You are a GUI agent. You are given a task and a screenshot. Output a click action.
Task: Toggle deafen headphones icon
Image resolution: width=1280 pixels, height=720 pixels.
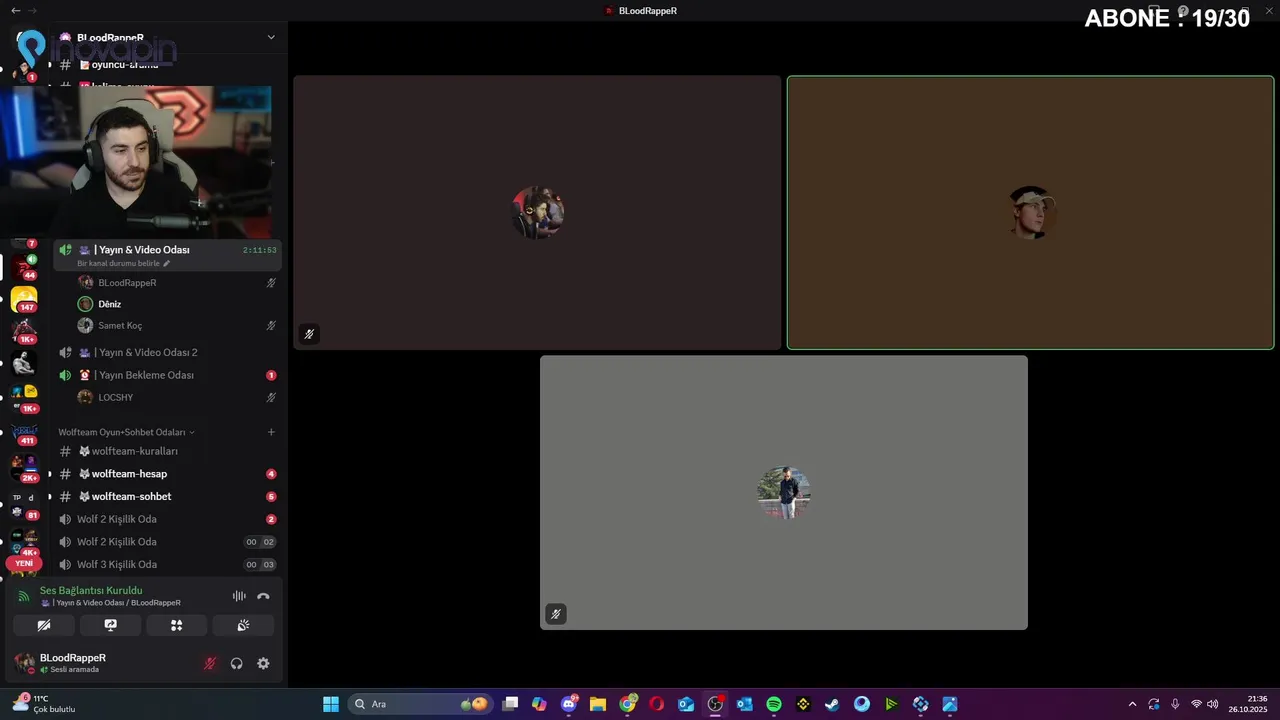[x=237, y=663]
